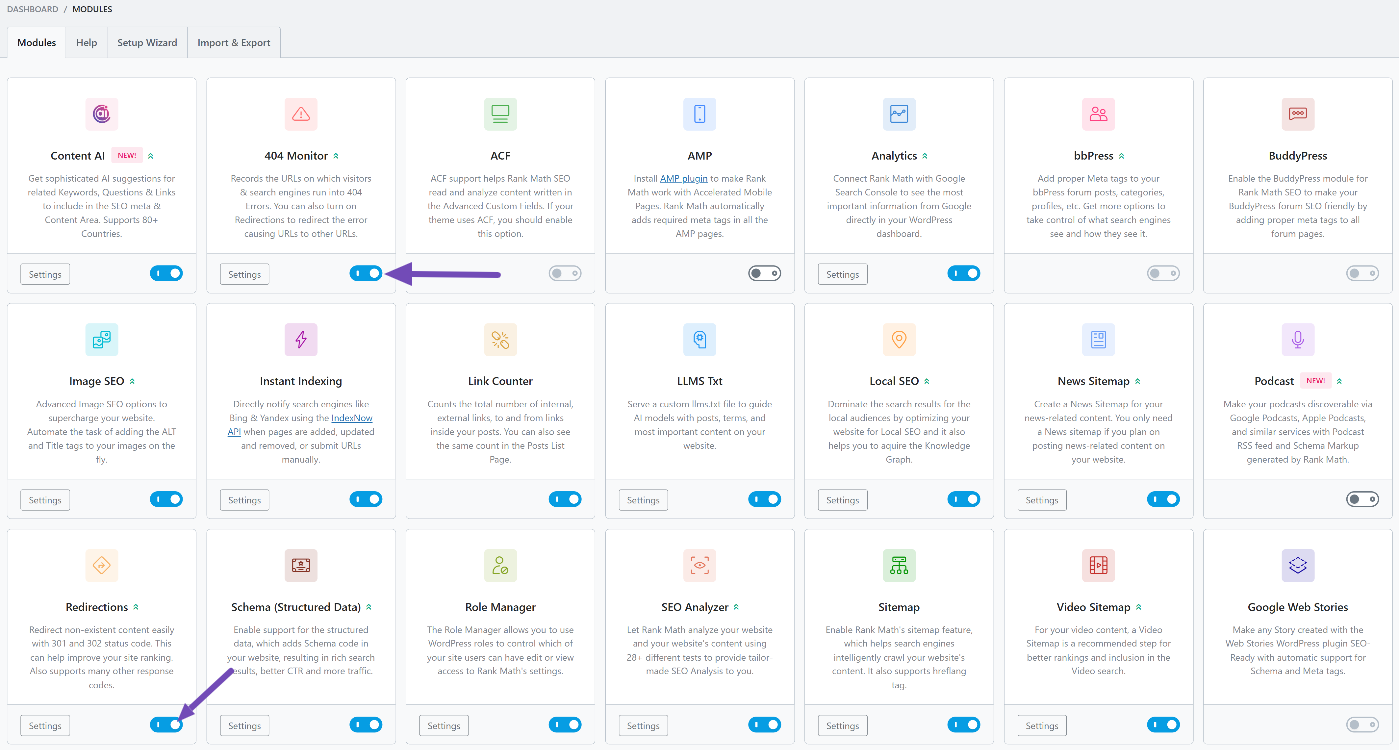Viewport: 1399px width, 750px height.
Task: Open Settings for the Schema module
Action: (244, 726)
